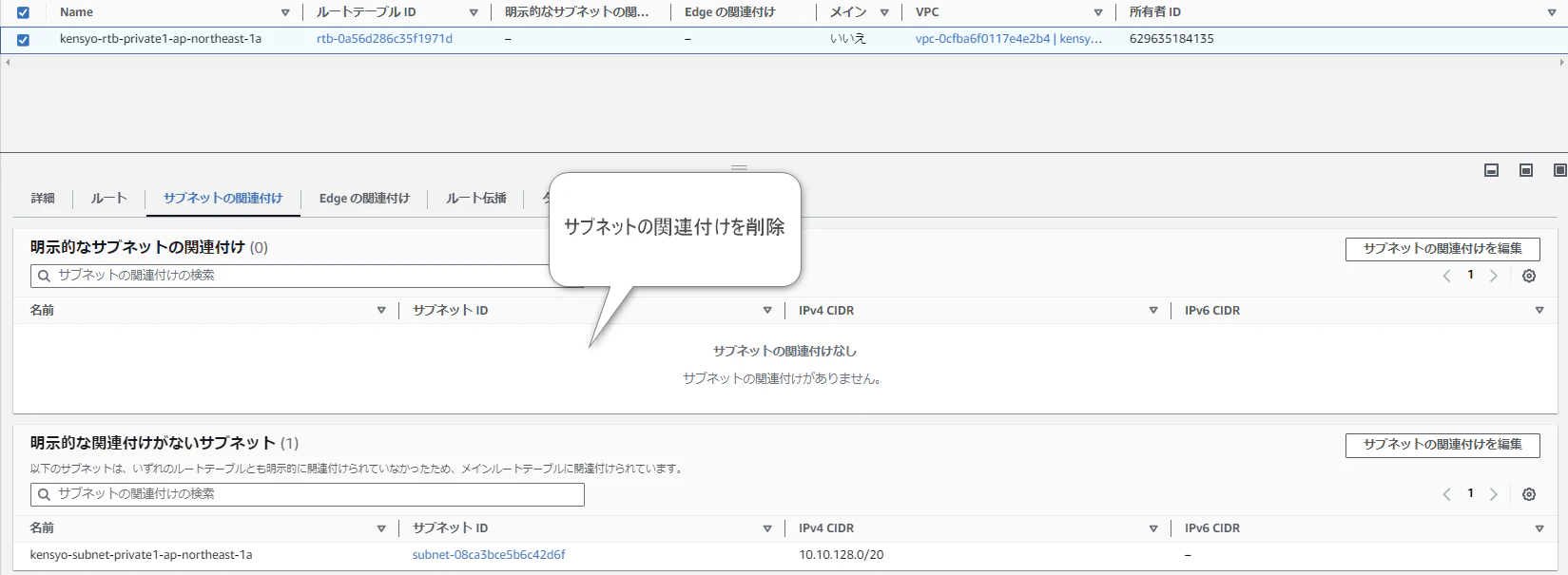This screenshot has width=1568, height=575.
Task: Sort the lower subnet table by 名前 arrow
Action: click(381, 528)
